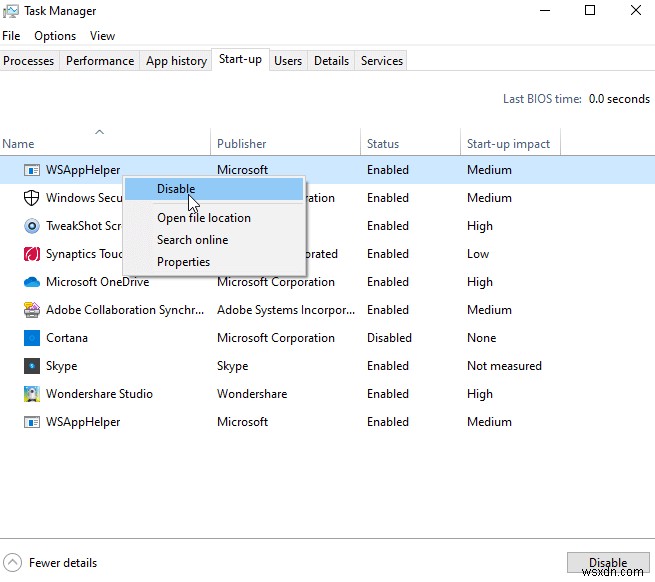Minimize the Task Manager window
Screen dimensions: 655x582
click(545, 10)
